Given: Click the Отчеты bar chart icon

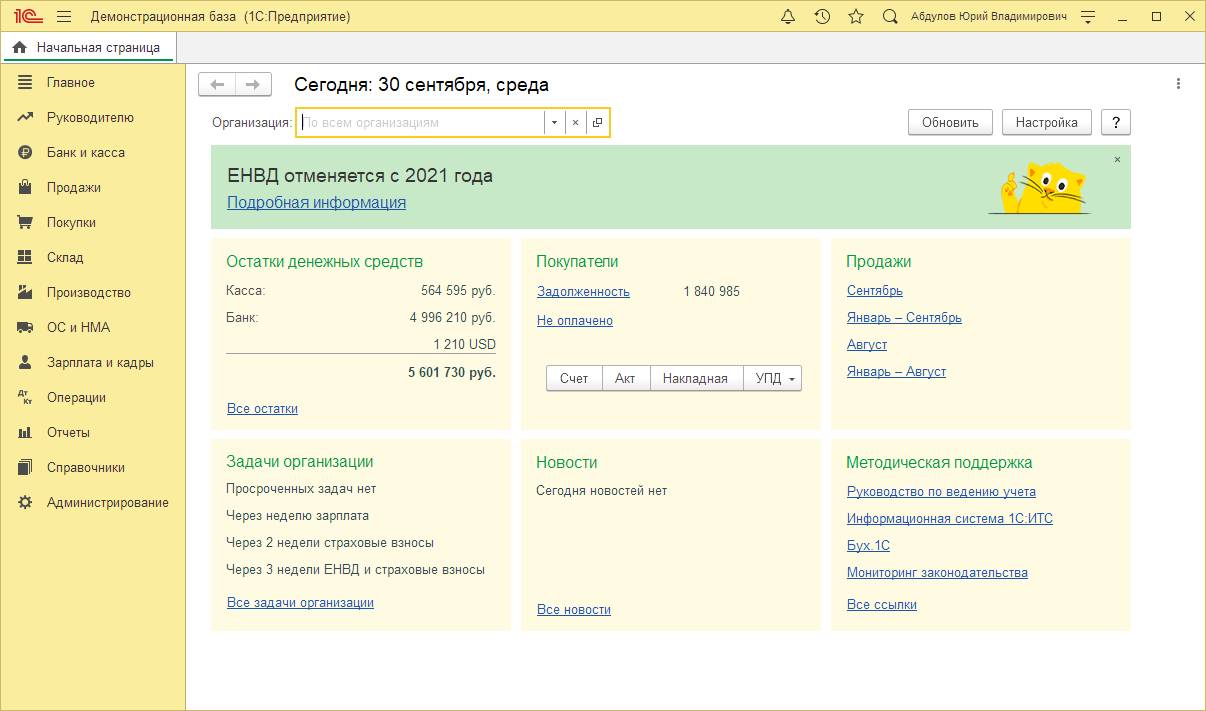Looking at the screenshot, I should click(25, 433).
